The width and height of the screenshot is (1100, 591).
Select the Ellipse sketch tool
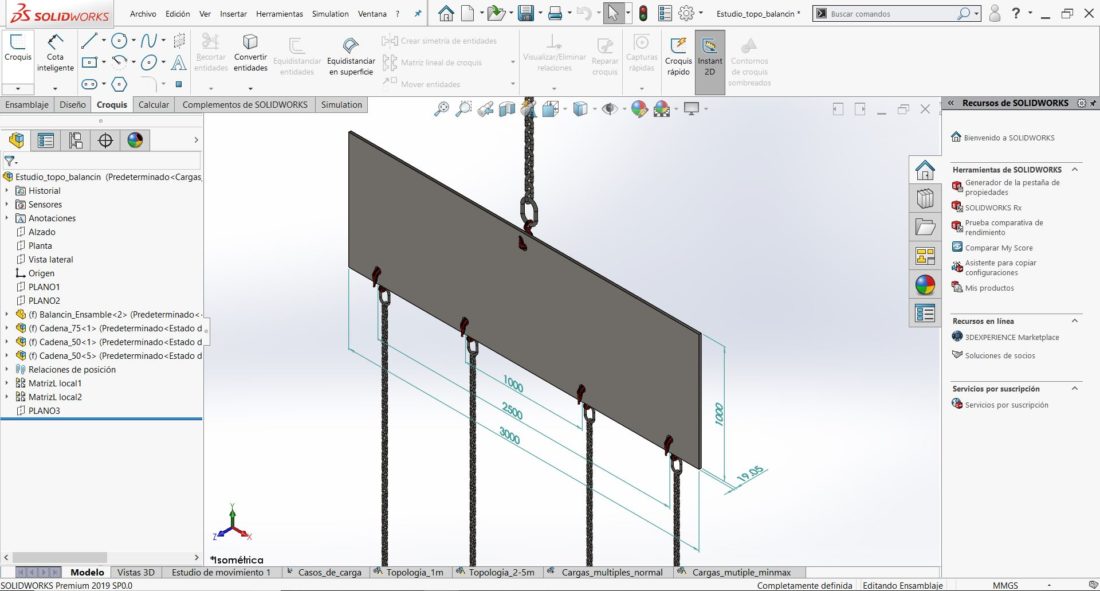[x=148, y=62]
